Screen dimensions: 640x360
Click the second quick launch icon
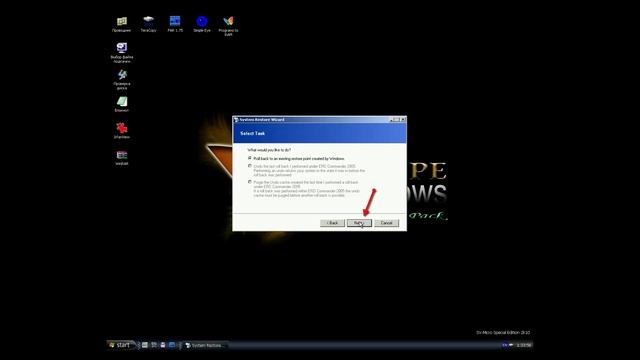(x=154, y=345)
